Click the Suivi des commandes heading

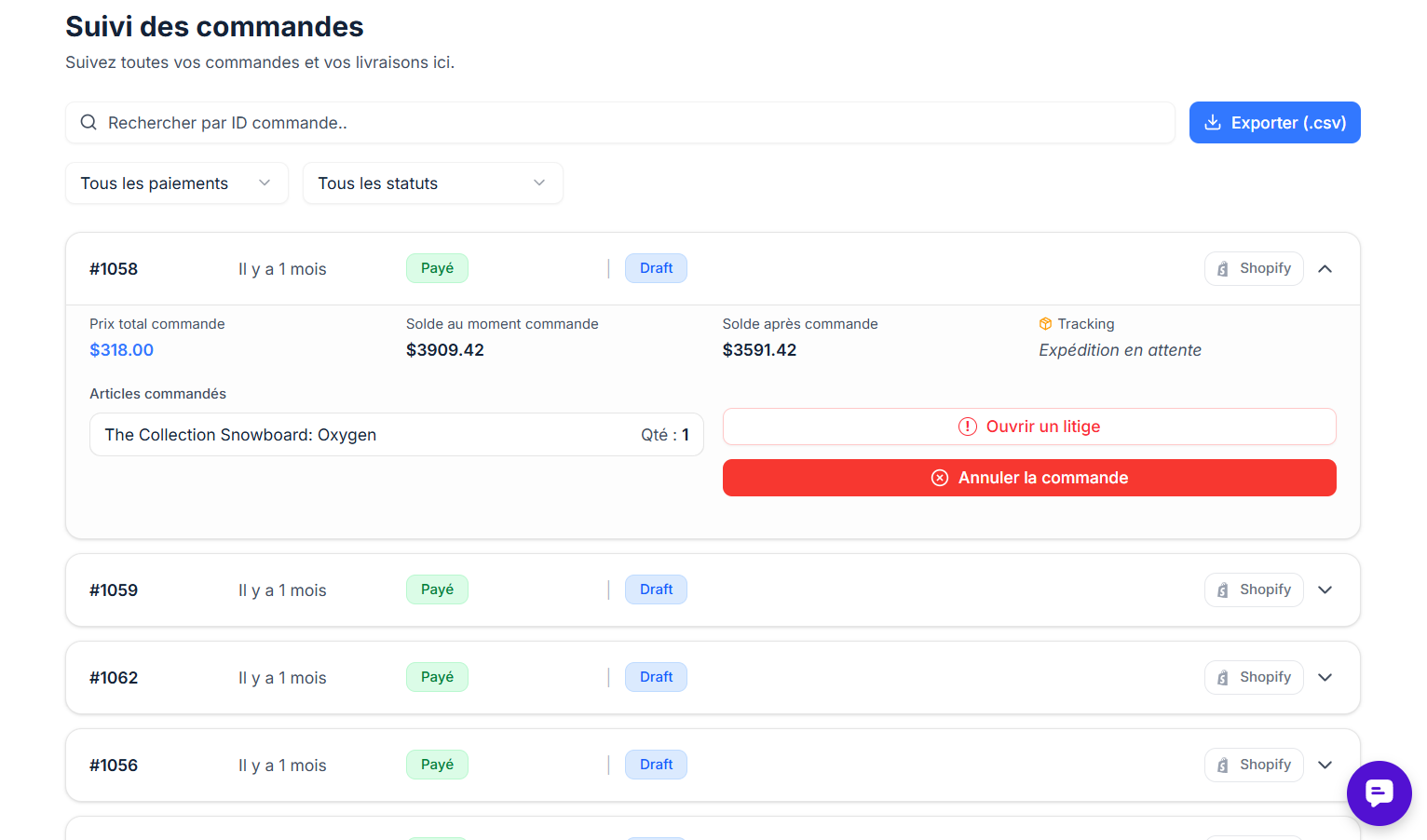click(x=214, y=26)
